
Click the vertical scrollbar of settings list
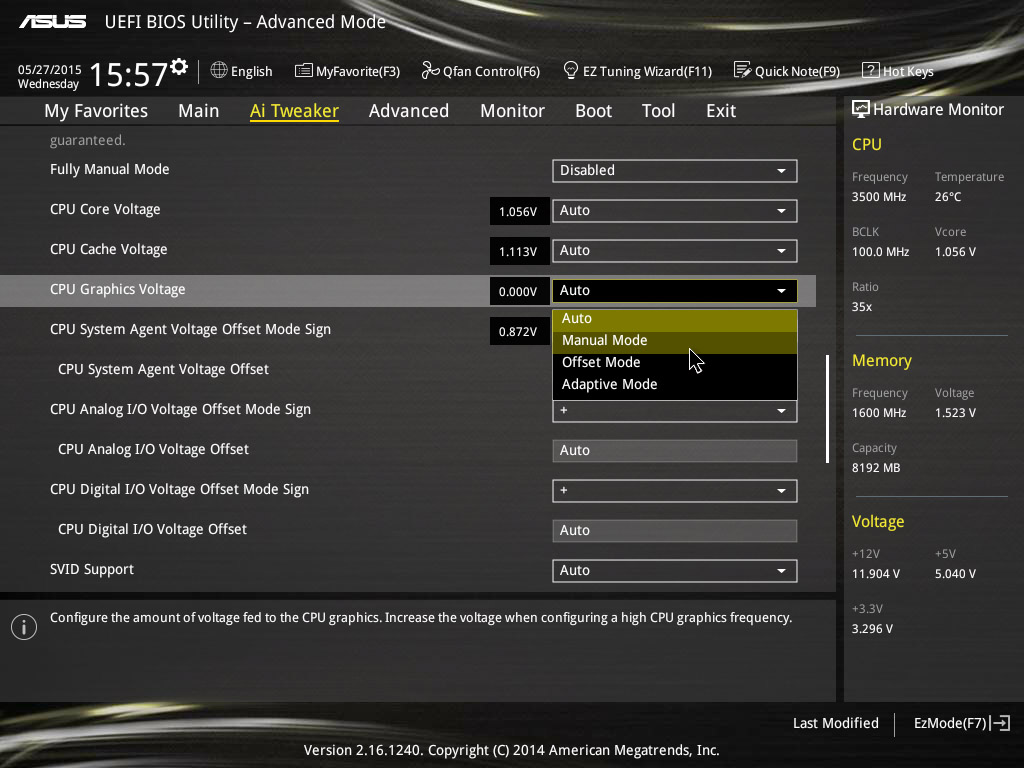[x=827, y=408]
